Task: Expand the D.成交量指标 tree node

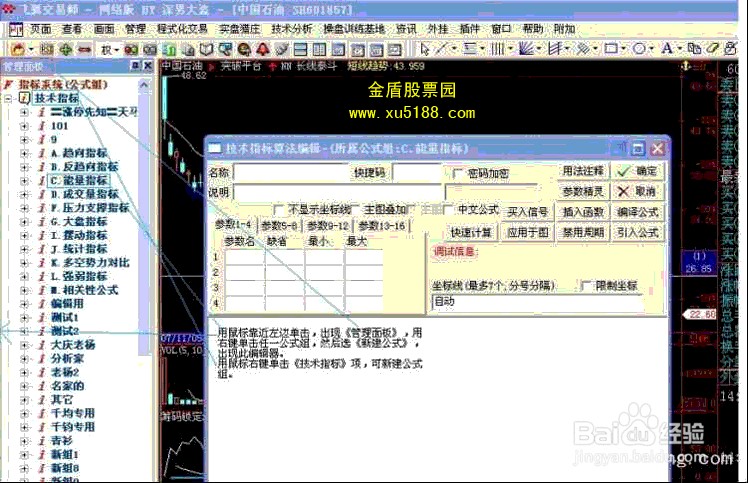Action: tap(24, 195)
